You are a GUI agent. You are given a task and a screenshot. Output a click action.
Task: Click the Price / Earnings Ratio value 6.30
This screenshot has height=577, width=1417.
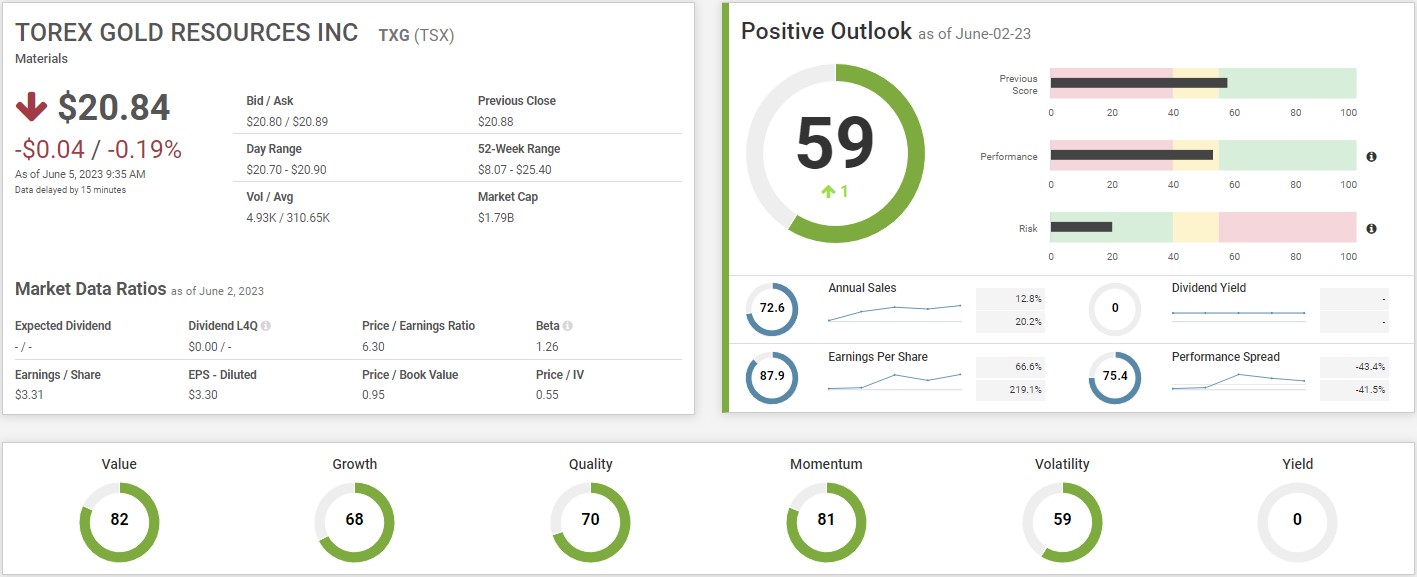(x=373, y=347)
